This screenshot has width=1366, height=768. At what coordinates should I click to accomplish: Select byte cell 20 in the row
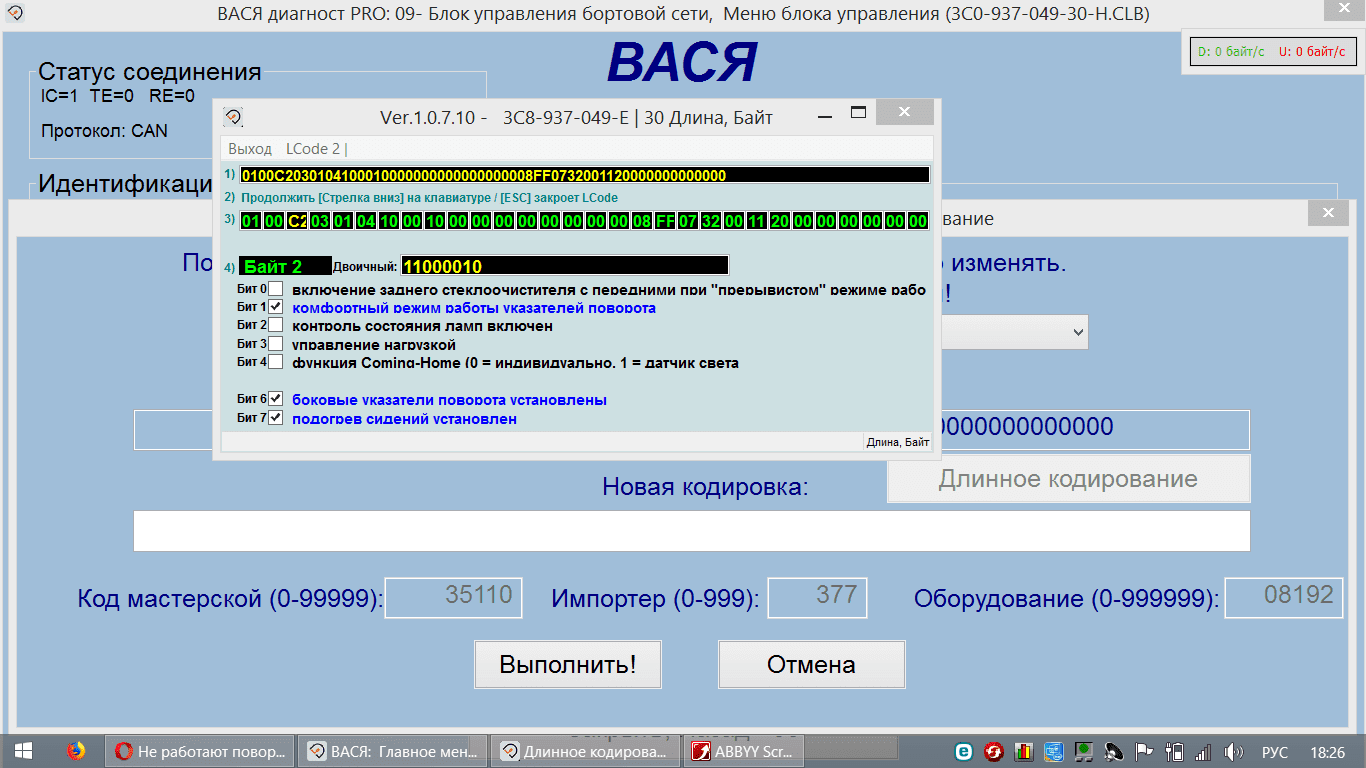click(x=780, y=220)
